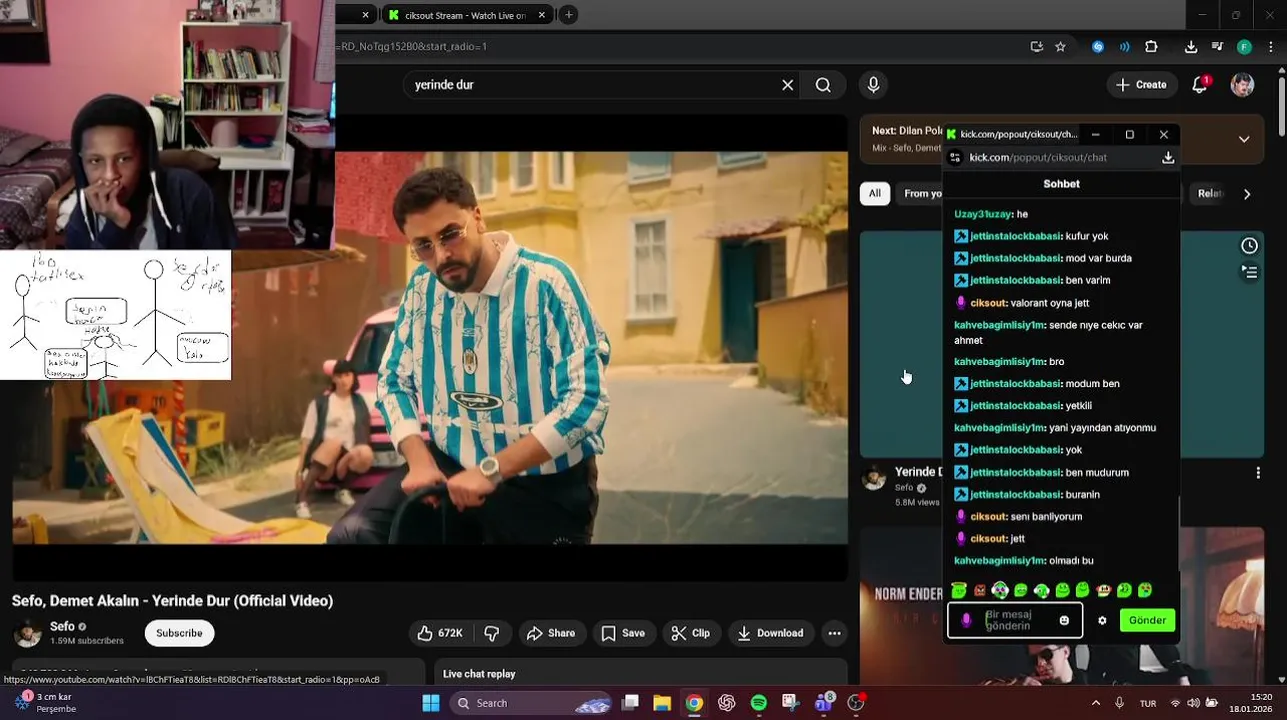Viewport: 1287px width, 720px height.
Task: Expand the Next Dilan Polat mix panel
Action: click(1244, 139)
